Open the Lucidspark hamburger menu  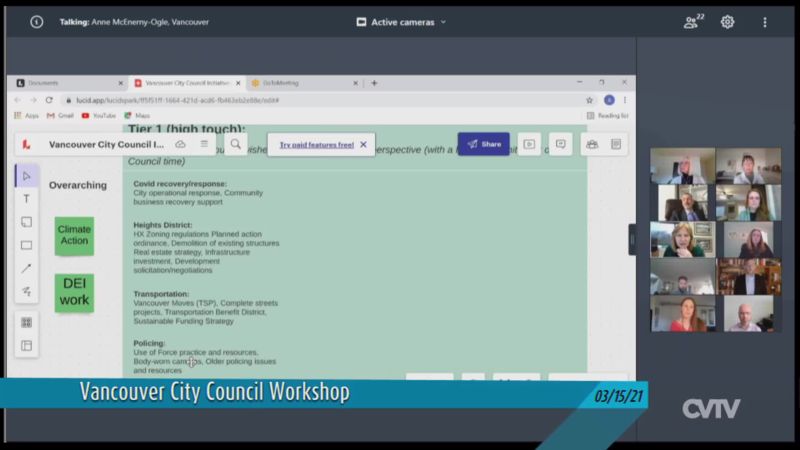point(204,144)
